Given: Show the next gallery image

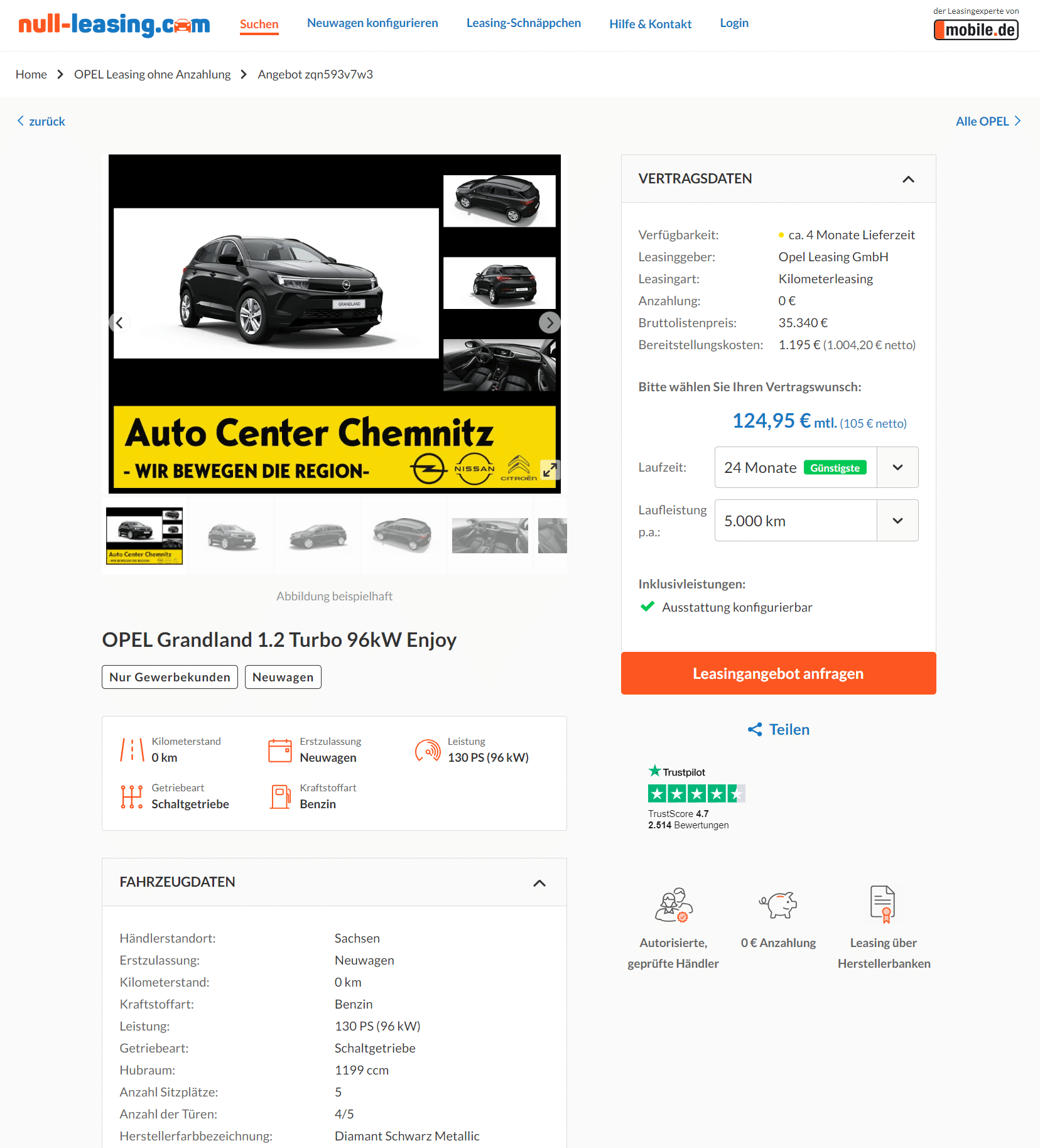Looking at the screenshot, I should point(550,323).
